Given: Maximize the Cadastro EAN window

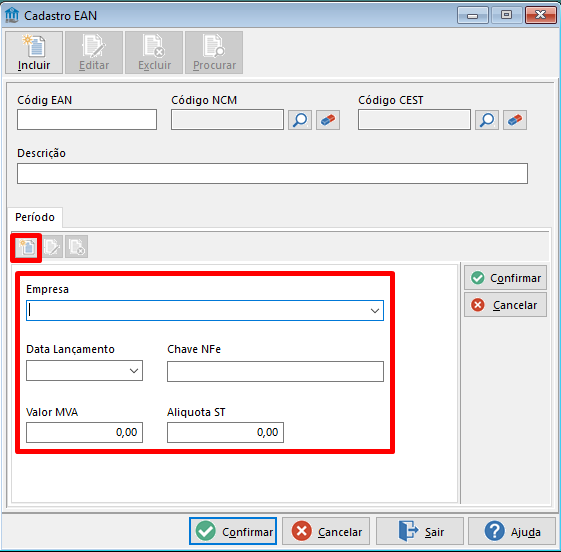Looking at the screenshot, I should point(506,15).
